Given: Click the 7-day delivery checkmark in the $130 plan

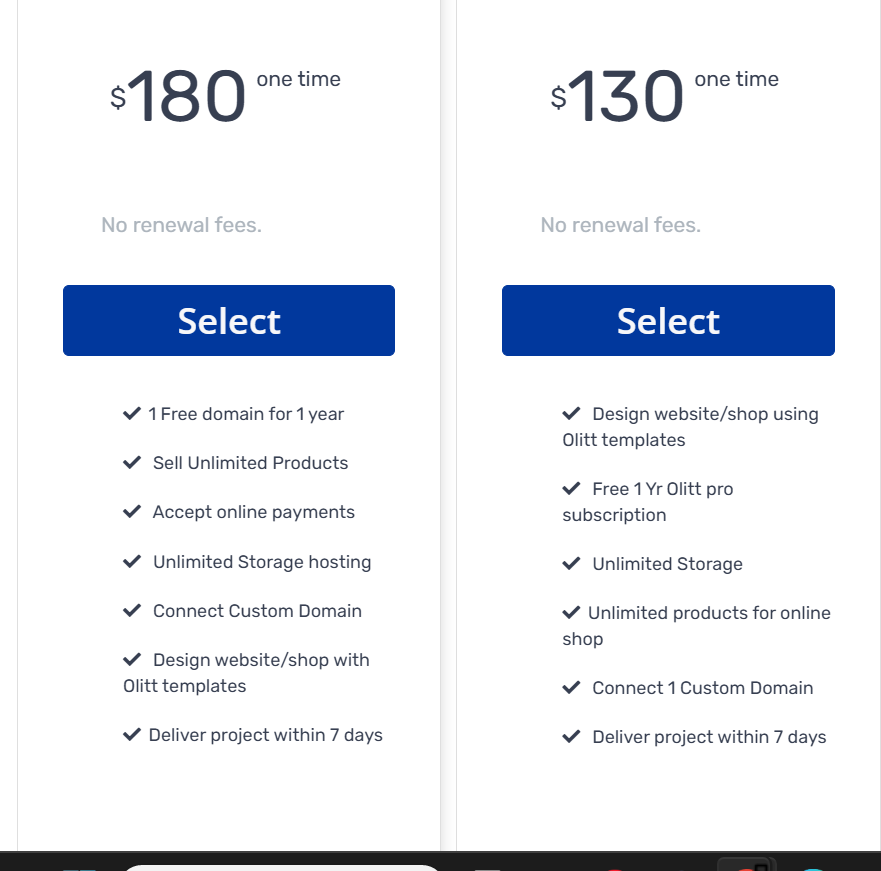Looking at the screenshot, I should coord(571,737).
